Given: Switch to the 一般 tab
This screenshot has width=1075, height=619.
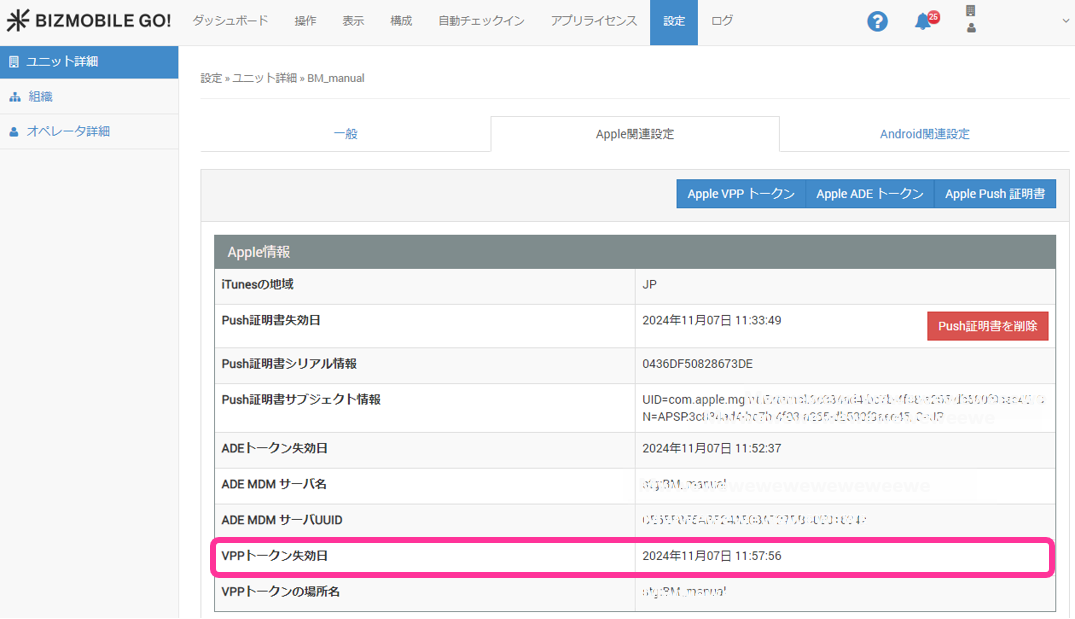Looking at the screenshot, I should coord(345,134).
